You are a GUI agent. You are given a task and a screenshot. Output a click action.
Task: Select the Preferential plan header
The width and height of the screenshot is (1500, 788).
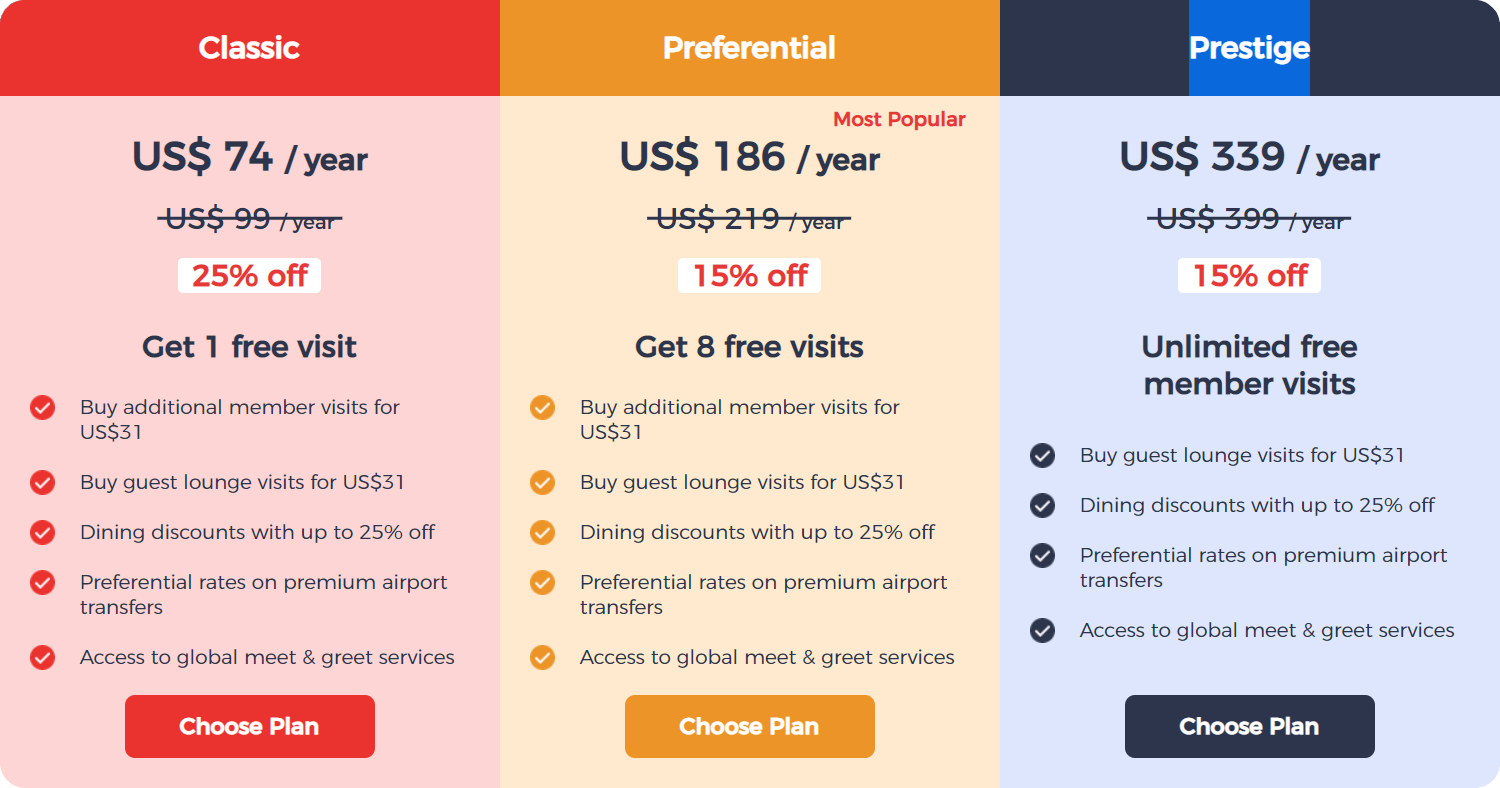point(749,48)
